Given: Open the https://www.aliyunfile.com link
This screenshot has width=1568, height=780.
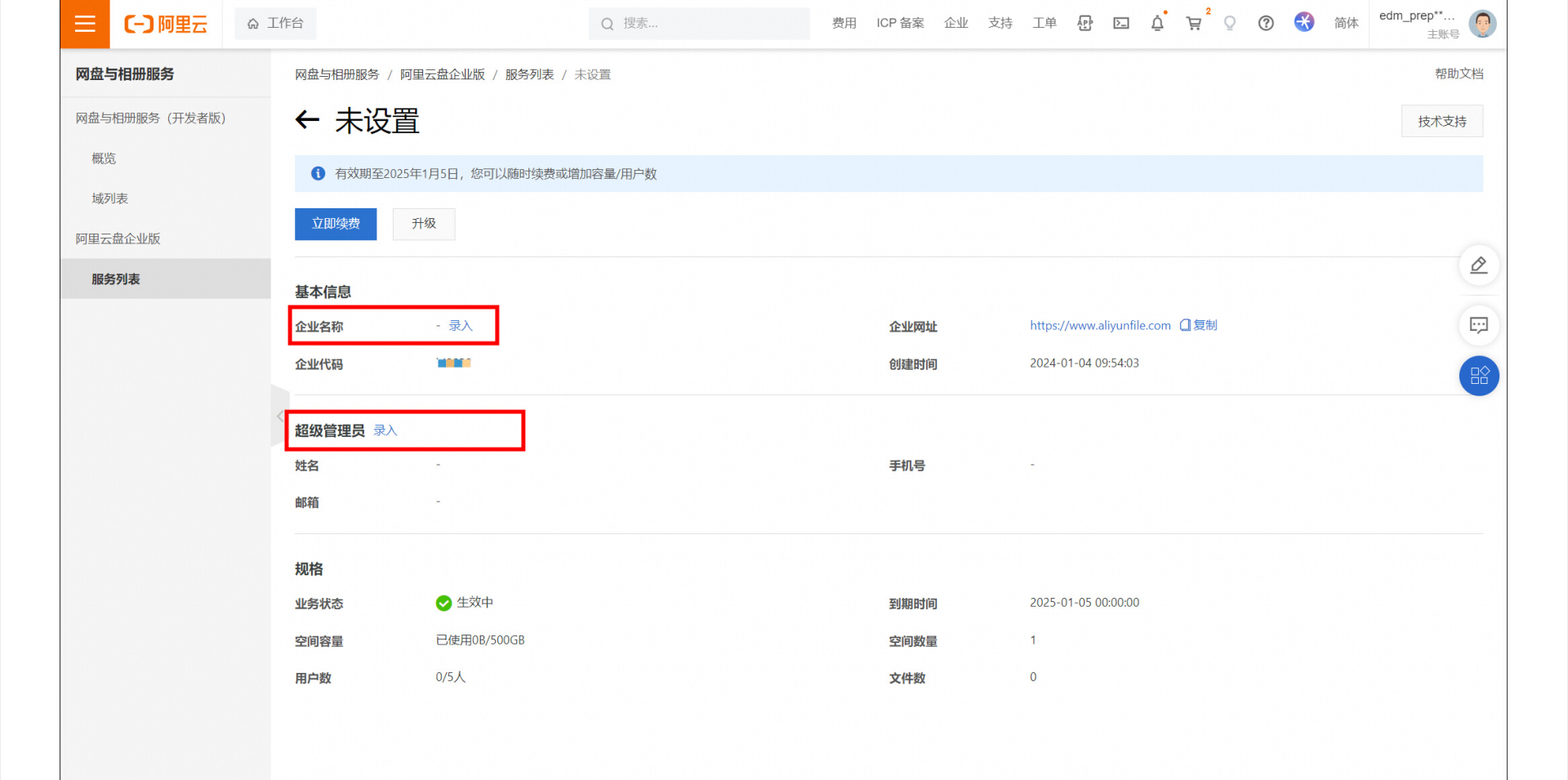Looking at the screenshot, I should [1100, 325].
